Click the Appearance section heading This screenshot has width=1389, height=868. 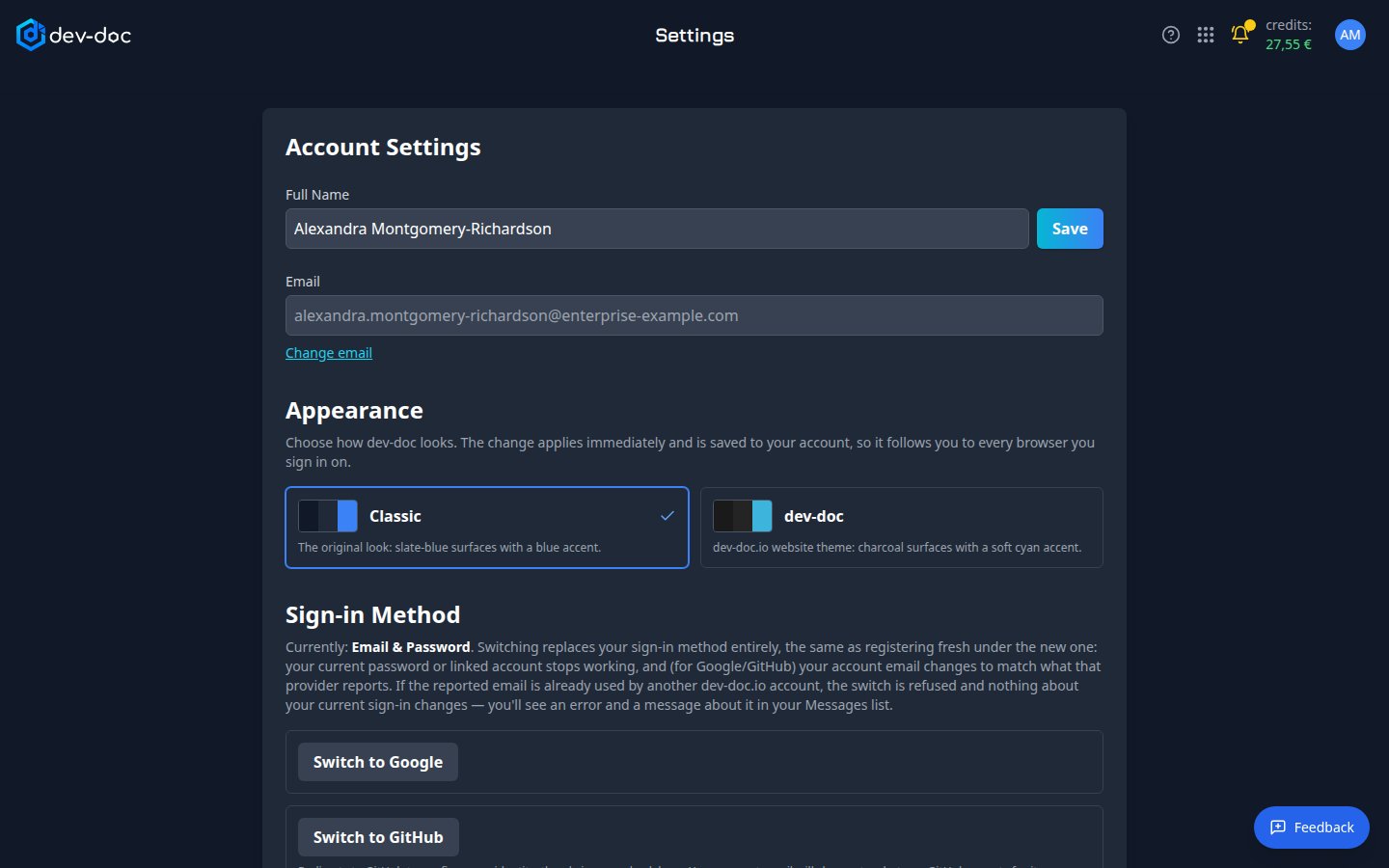(x=354, y=411)
